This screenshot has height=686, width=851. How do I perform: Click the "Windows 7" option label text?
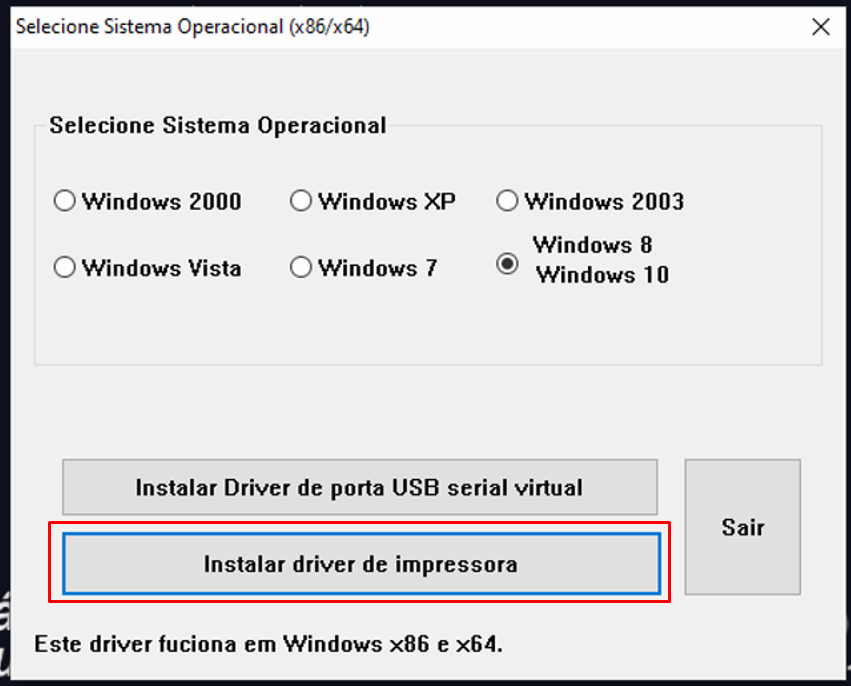[x=377, y=268]
